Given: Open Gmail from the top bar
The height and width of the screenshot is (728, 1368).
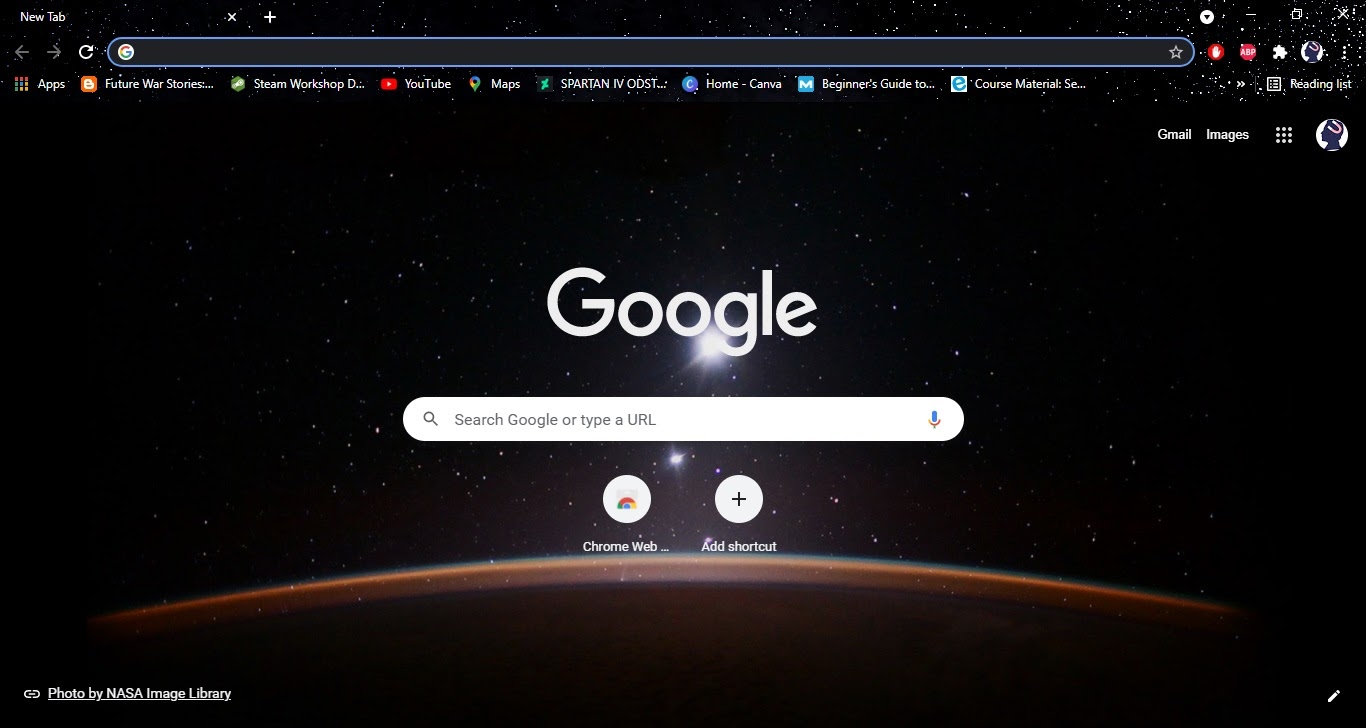Looking at the screenshot, I should pyautogui.click(x=1174, y=134).
